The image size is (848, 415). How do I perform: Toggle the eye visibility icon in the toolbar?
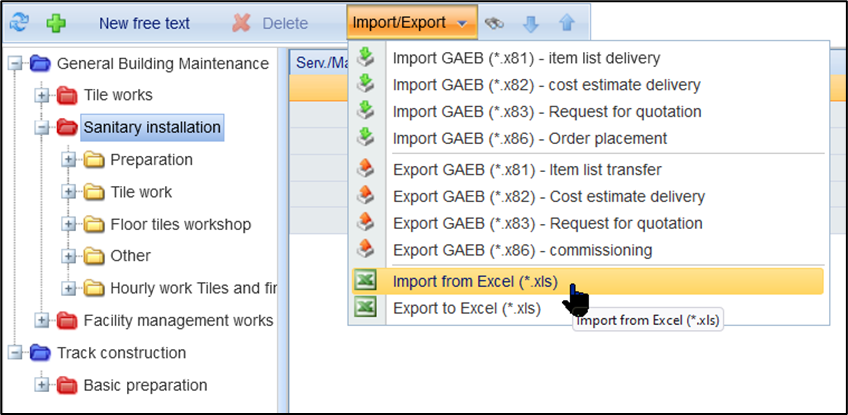click(x=494, y=22)
